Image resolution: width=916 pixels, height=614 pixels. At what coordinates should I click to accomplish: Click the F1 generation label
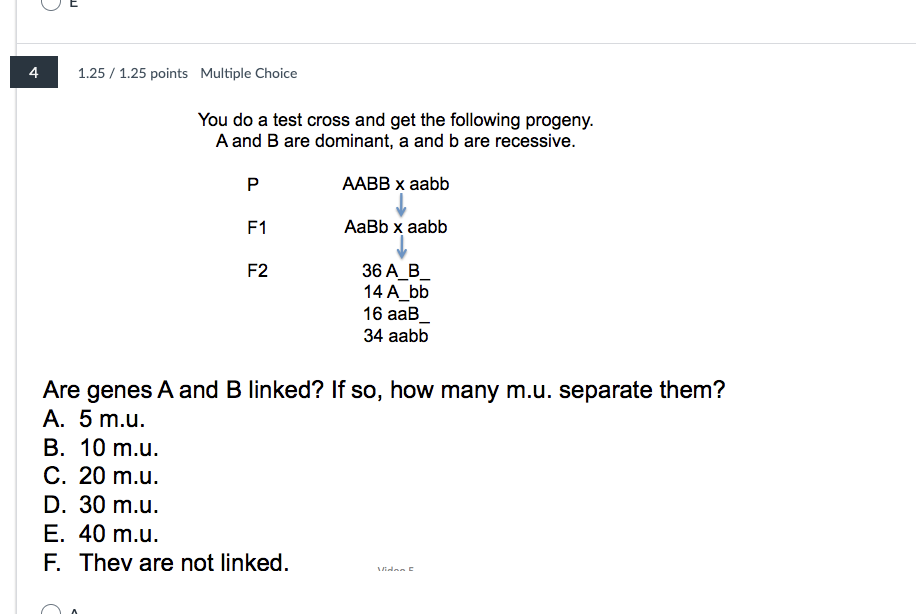pos(257,228)
